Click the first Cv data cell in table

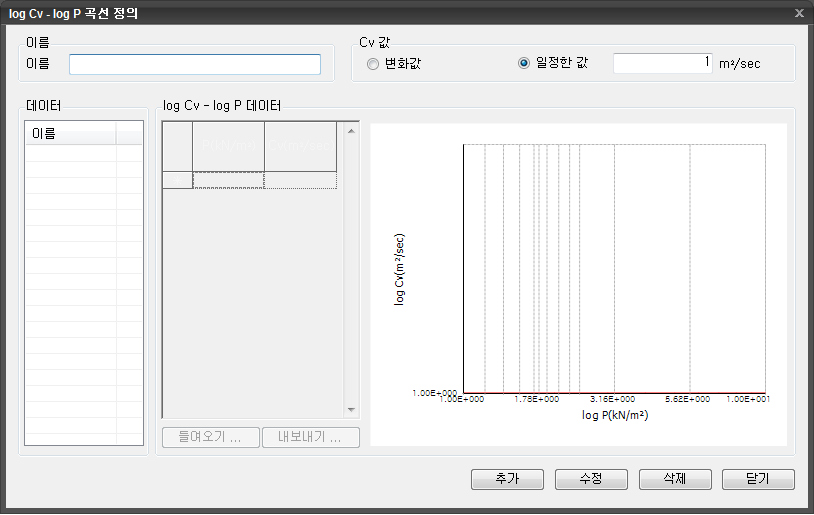pos(300,180)
